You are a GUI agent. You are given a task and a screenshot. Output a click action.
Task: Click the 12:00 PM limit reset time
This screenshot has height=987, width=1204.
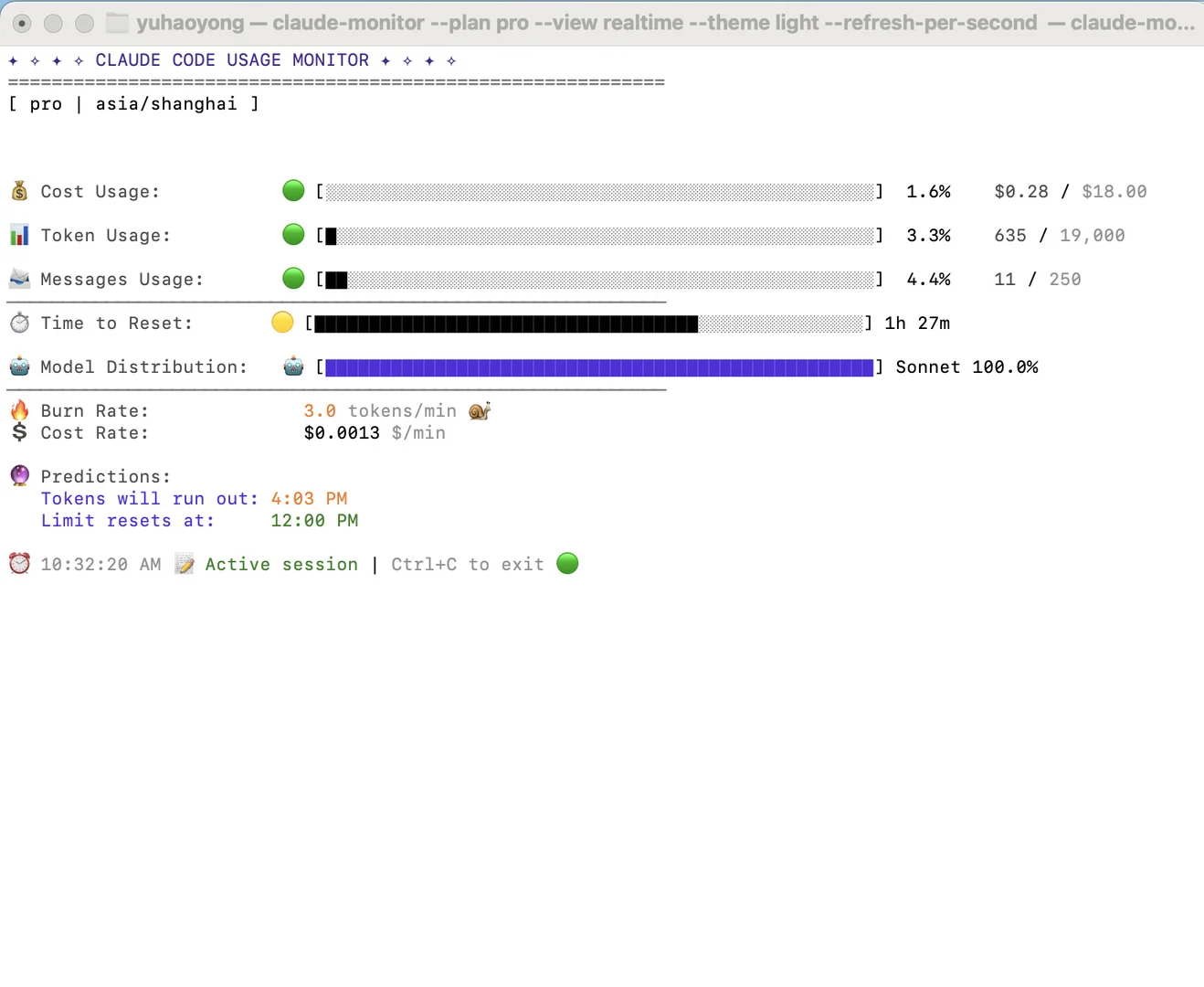pyautogui.click(x=314, y=521)
